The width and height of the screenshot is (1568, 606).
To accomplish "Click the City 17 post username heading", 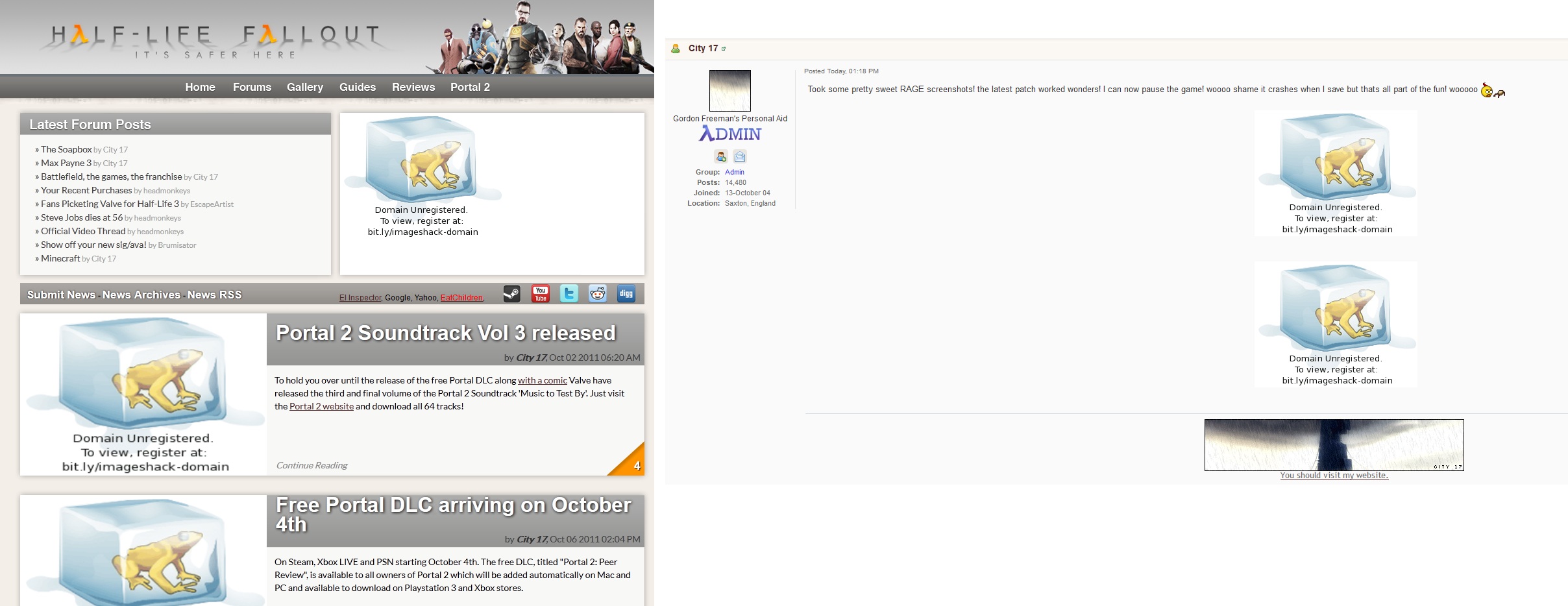I will point(703,48).
